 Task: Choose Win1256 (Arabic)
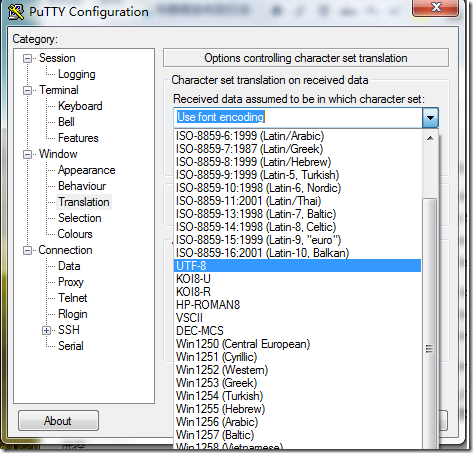[297, 422]
